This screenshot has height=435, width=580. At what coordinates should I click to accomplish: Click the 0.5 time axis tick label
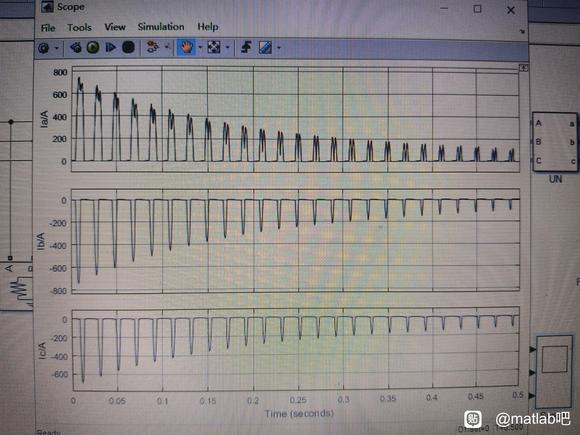pyautogui.click(x=518, y=395)
